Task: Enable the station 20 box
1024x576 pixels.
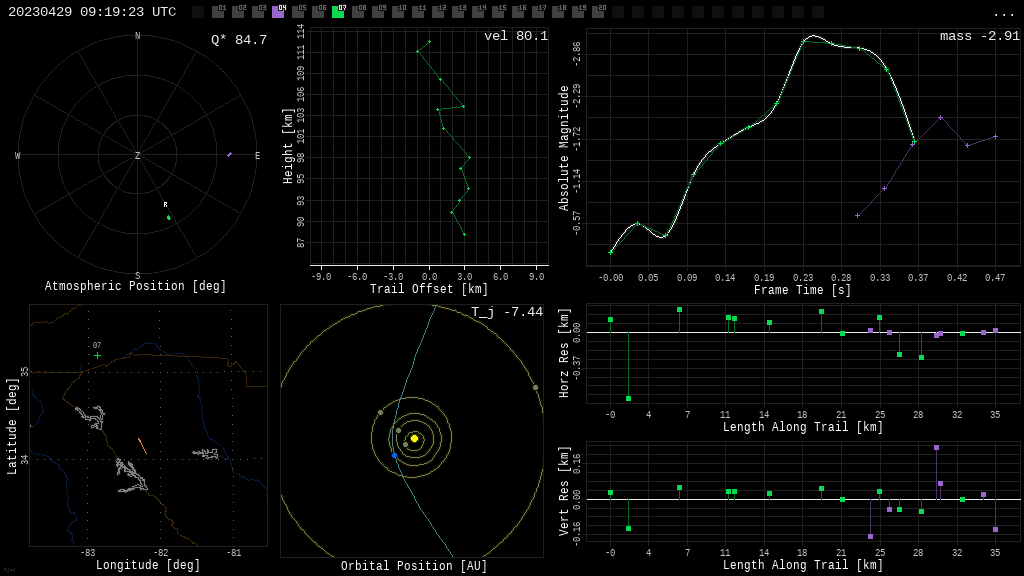Action: (x=598, y=12)
